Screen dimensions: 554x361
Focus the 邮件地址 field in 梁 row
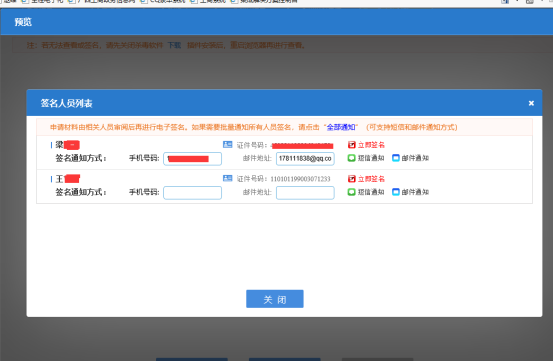click(305, 159)
